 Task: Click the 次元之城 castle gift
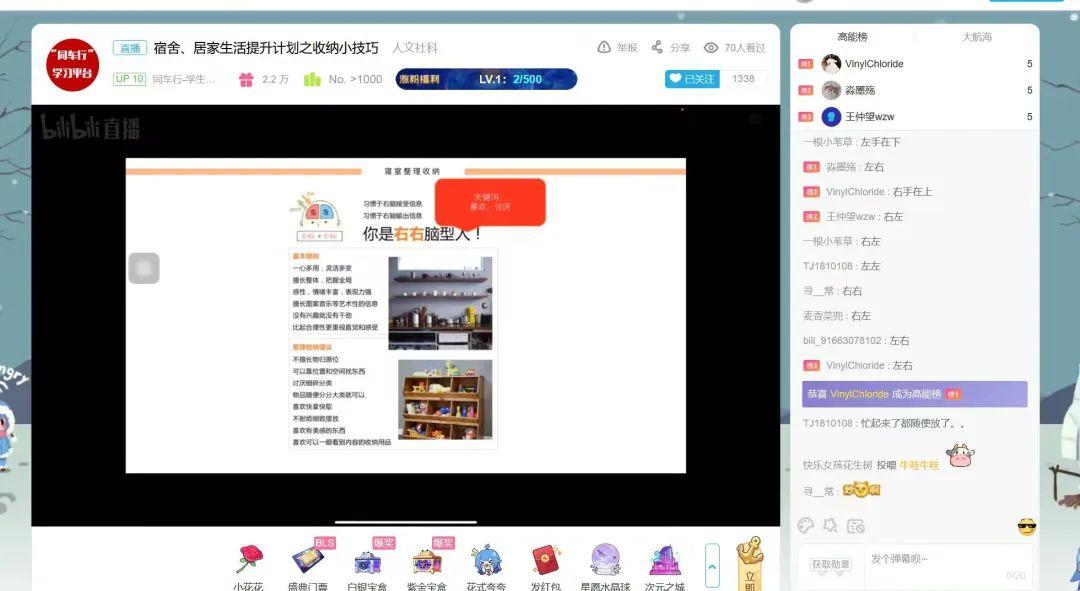coord(665,559)
